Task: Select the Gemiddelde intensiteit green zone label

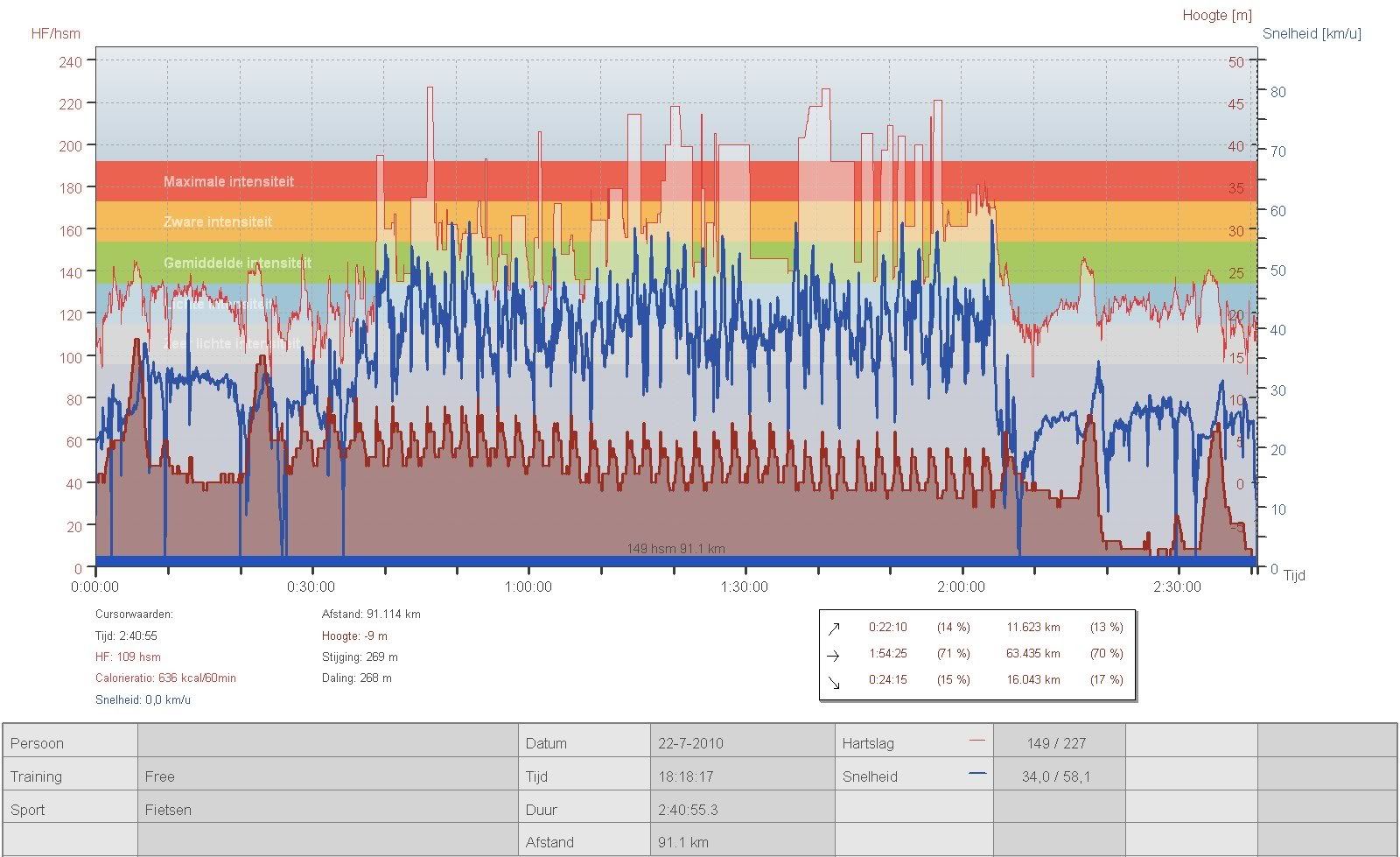Action: click(x=237, y=263)
